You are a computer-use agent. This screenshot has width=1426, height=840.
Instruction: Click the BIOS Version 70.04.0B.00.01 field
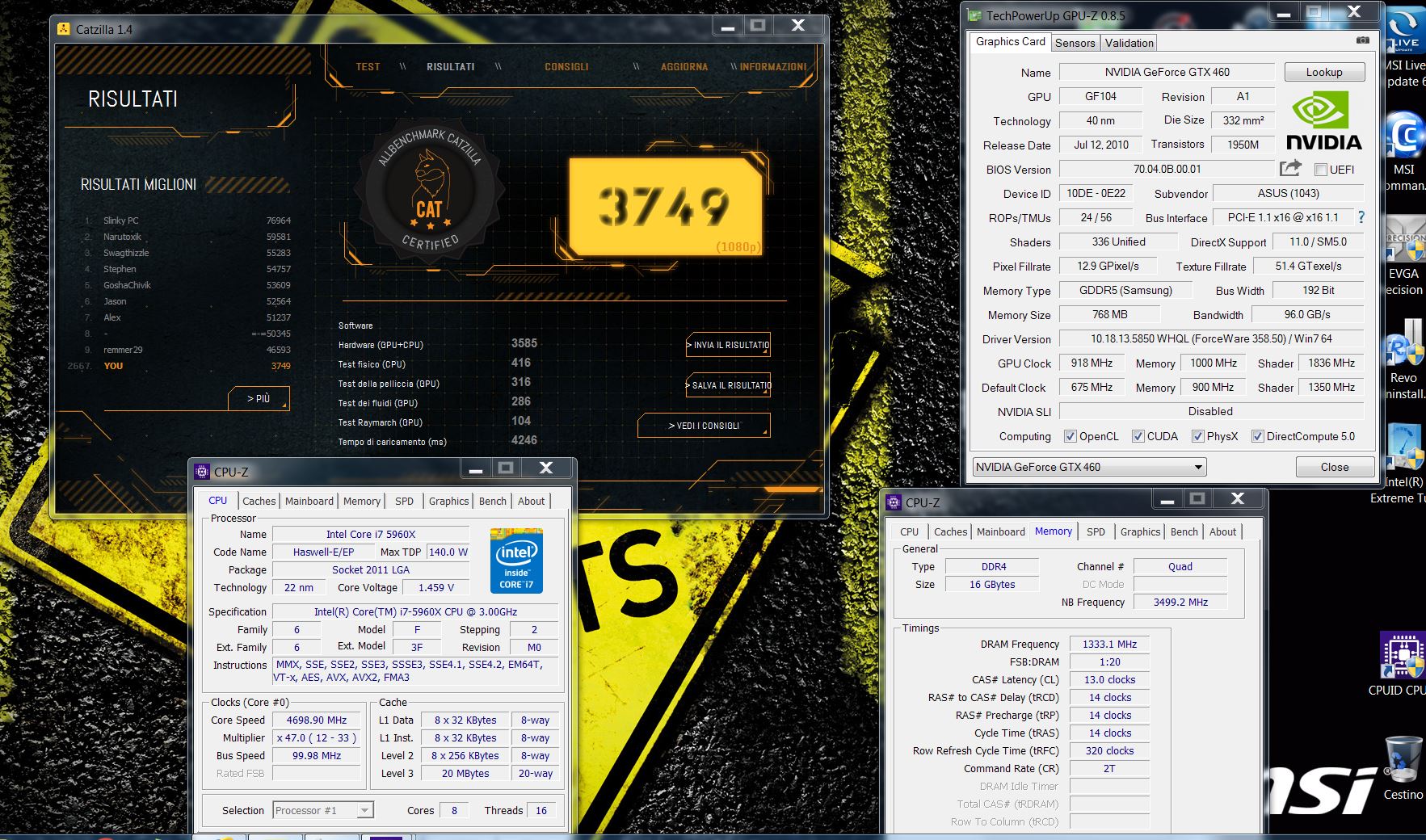(1167, 170)
